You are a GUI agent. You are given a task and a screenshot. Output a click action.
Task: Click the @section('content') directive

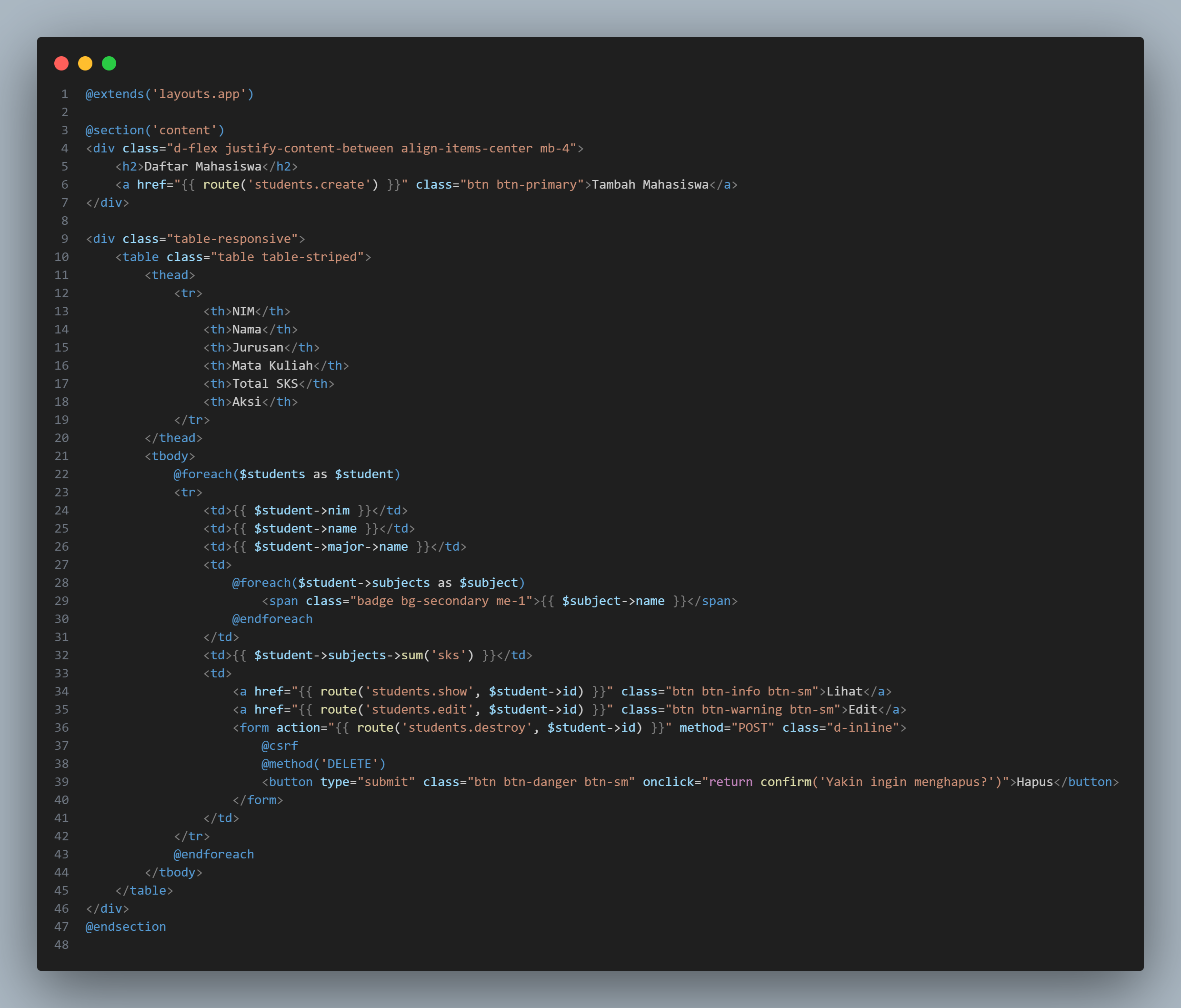(x=154, y=130)
